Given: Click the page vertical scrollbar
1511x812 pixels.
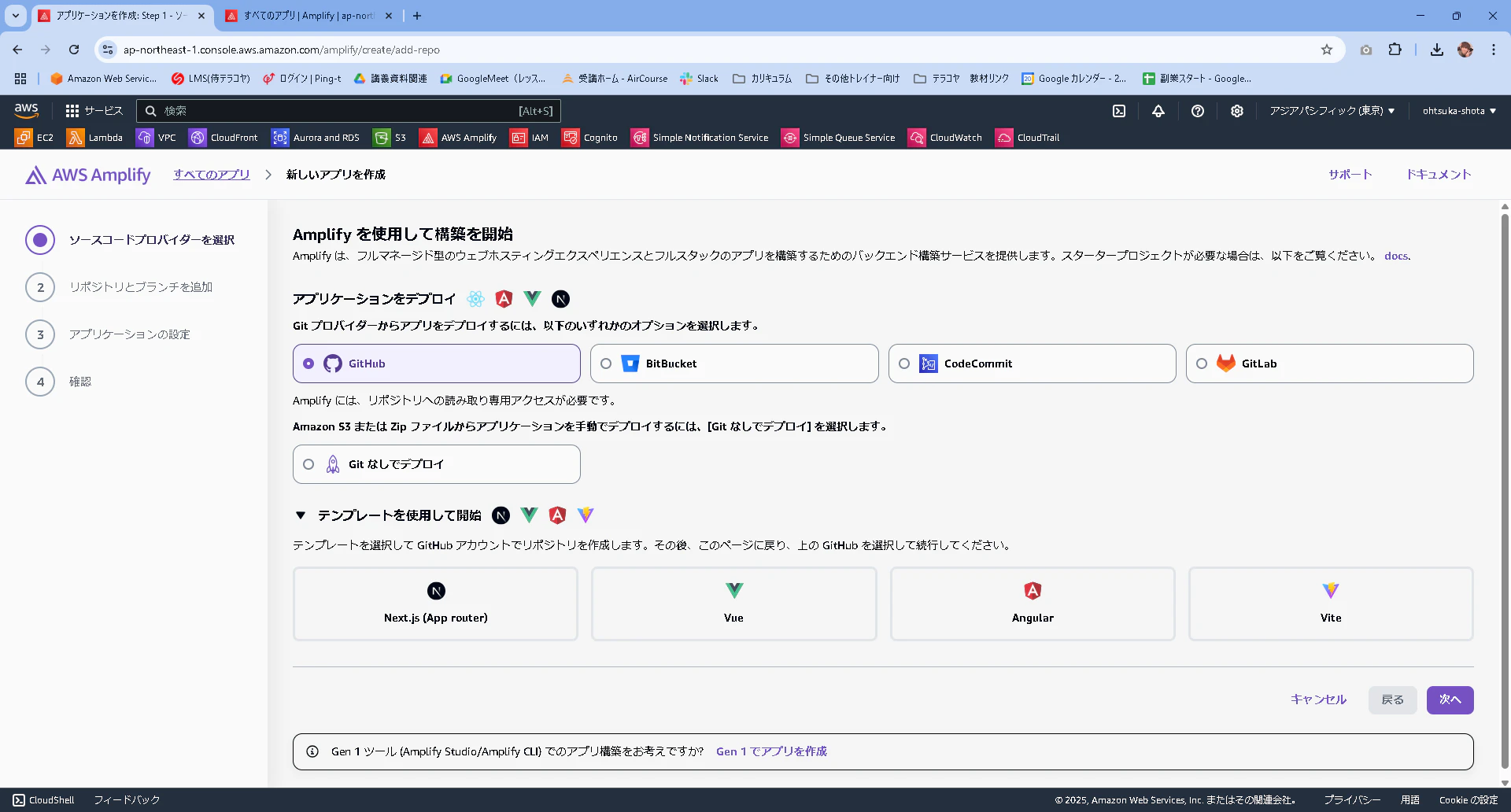Looking at the screenshot, I should point(1505,492).
